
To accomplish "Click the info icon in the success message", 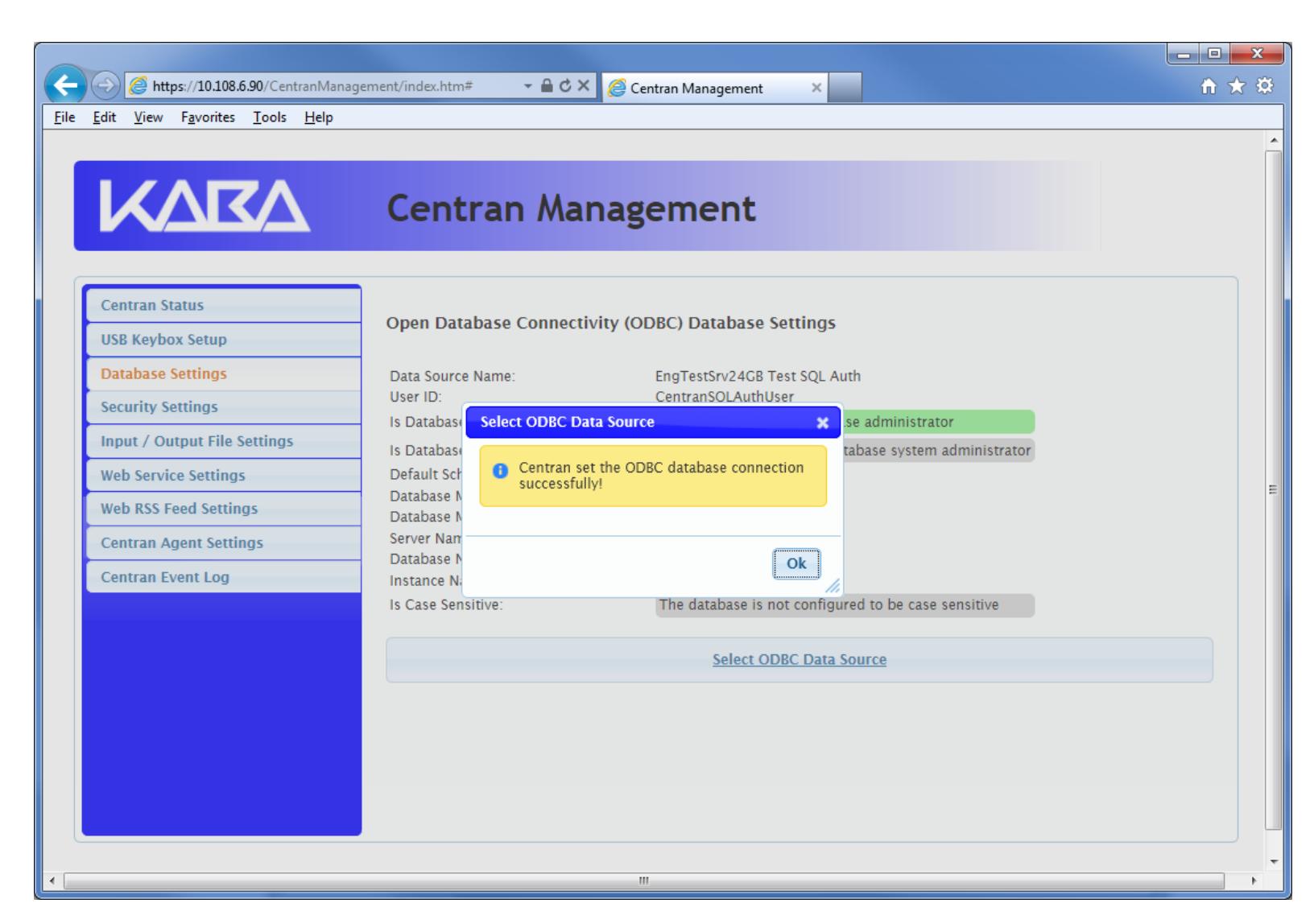I will pos(501,471).
